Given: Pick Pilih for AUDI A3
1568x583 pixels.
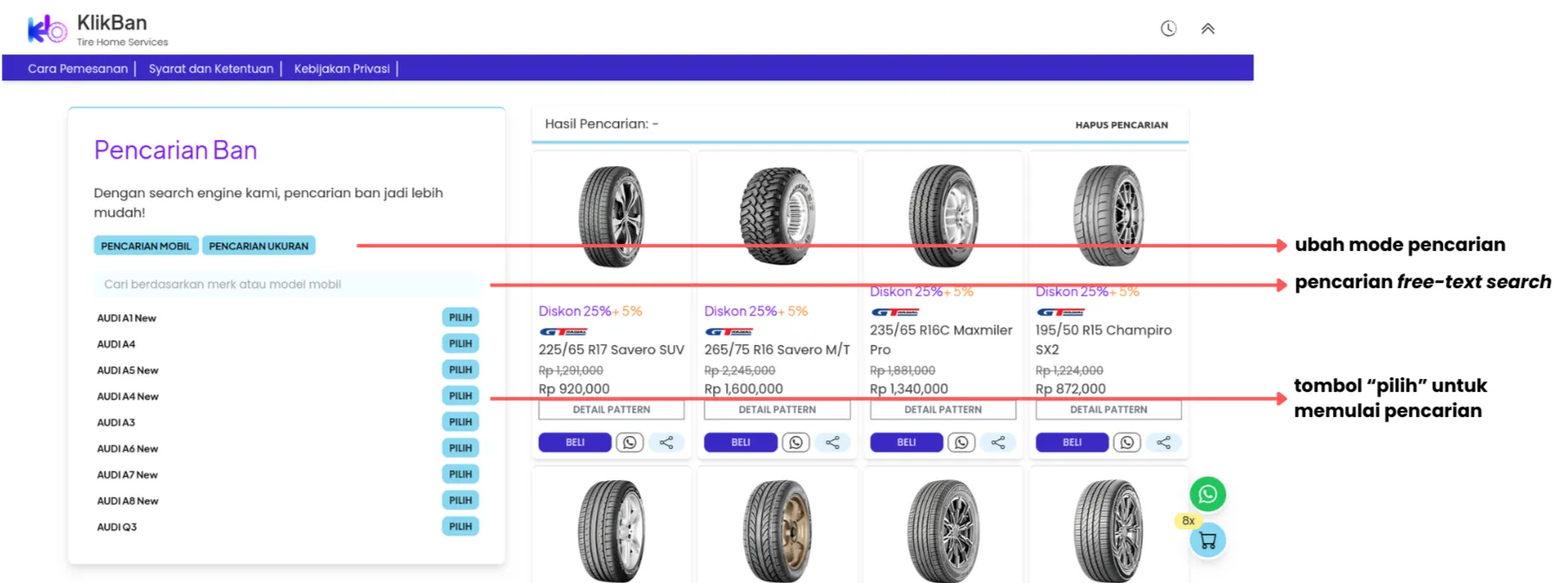Looking at the screenshot, I should click(x=460, y=421).
